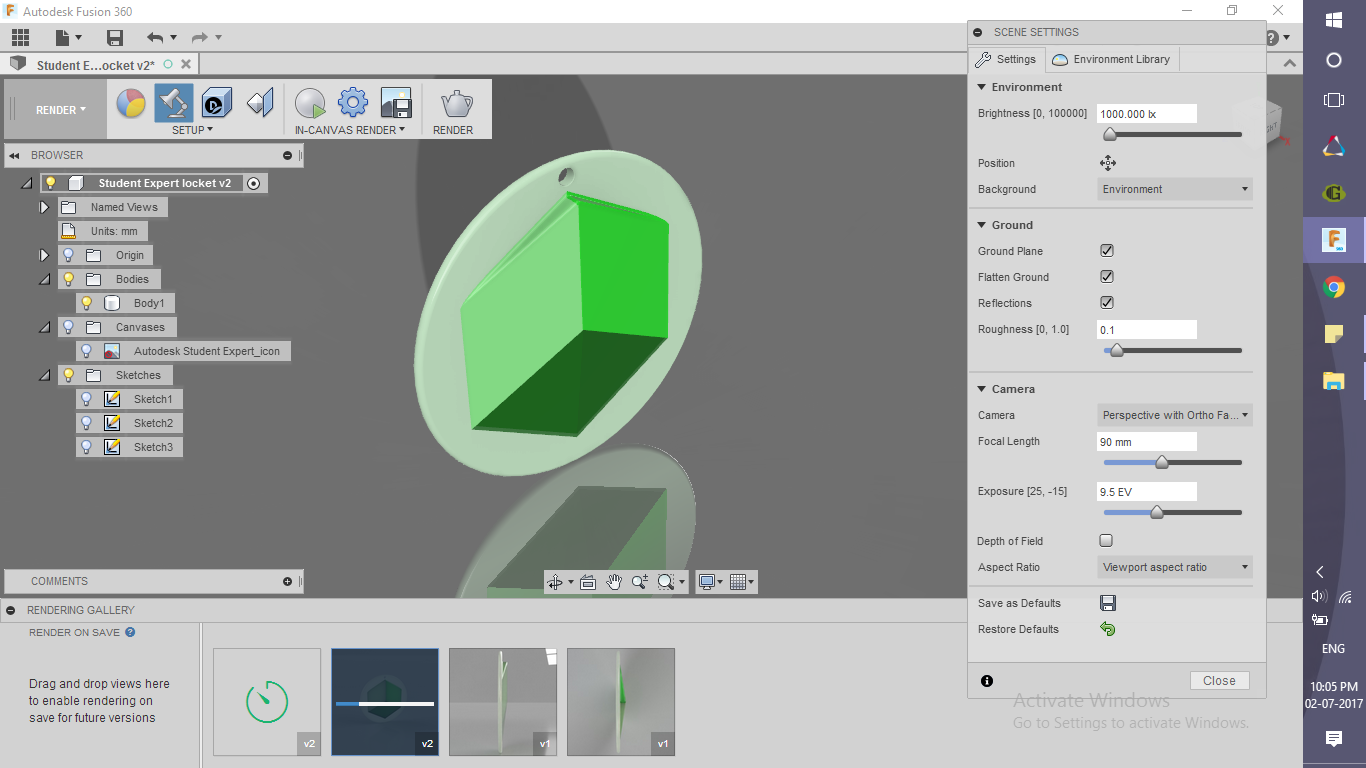Switch to the Settings tab
The width and height of the screenshot is (1366, 768).
(x=1006, y=59)
